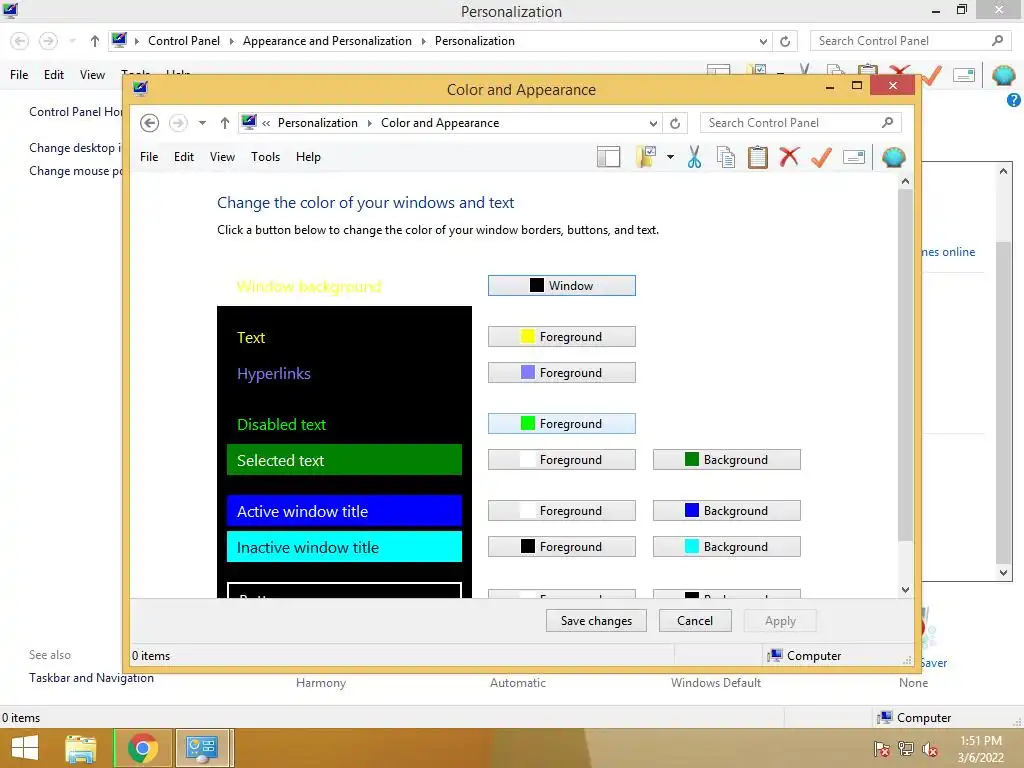Click the network icon in system tray

tap(906, 749)
